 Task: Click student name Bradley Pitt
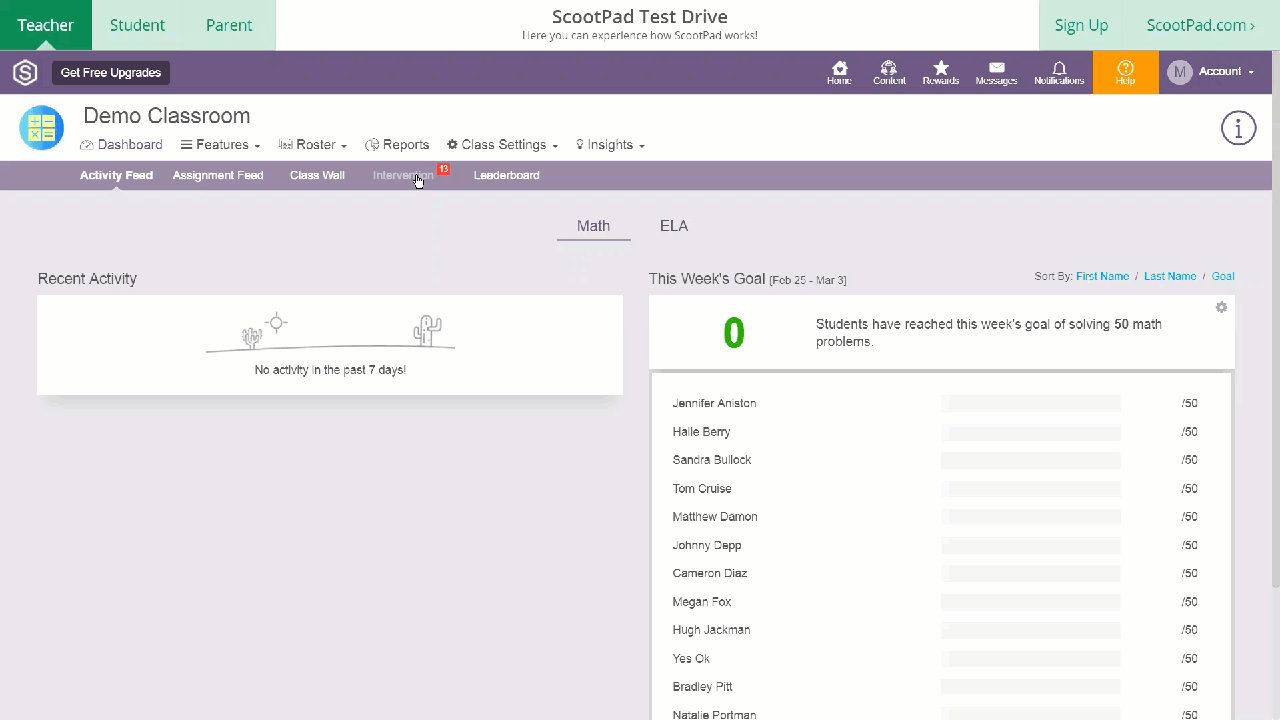pyautogui.click(x=702, y=687)
